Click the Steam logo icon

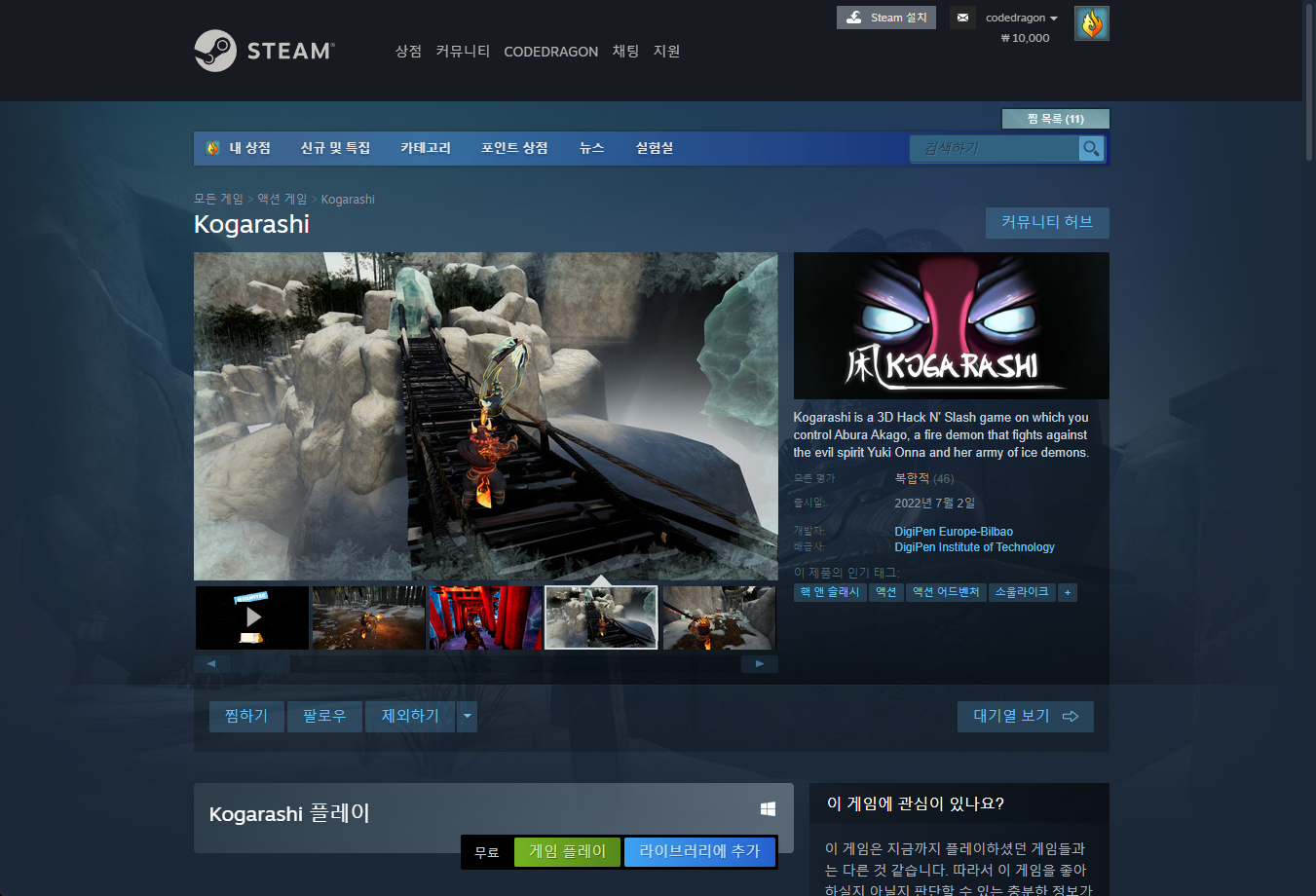click(215, 51)
